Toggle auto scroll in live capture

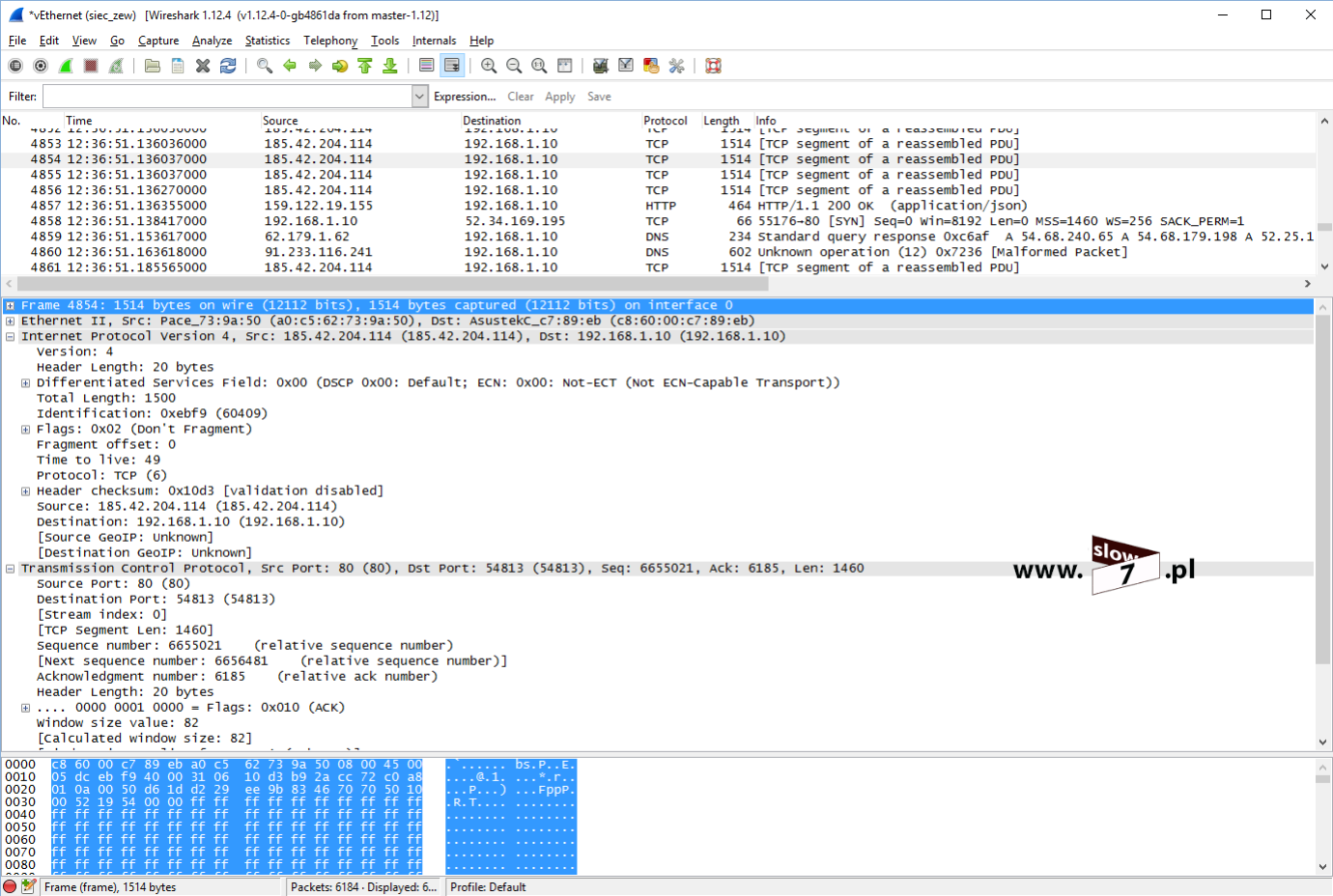pyautogui.click(x=451, y=66)
